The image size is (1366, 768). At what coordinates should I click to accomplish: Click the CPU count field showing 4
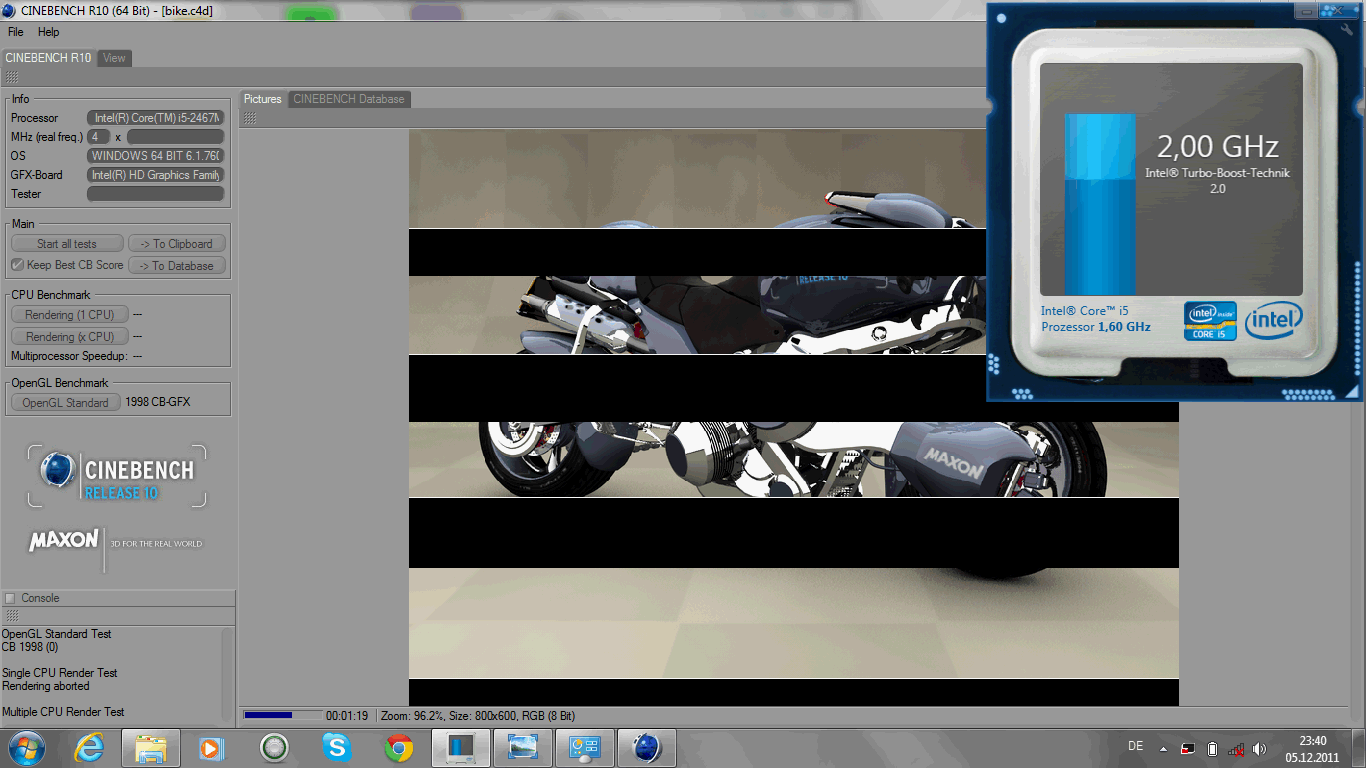point(99,137)
